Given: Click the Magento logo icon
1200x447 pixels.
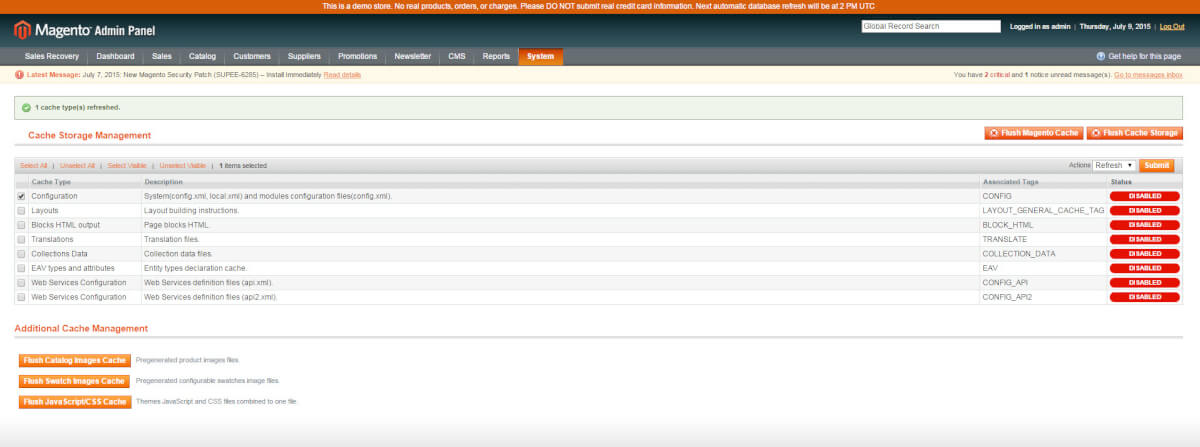Looking at the screenshot, I should coord(23,30).
